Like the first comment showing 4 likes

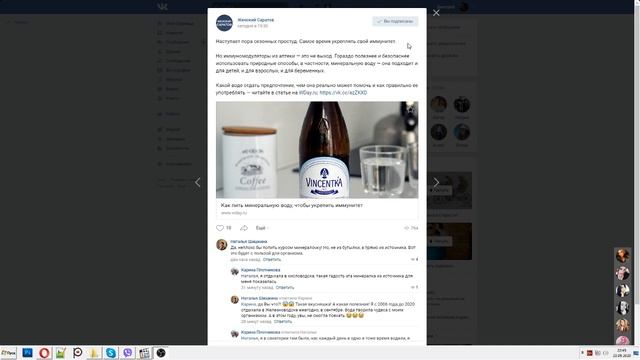[414, 260]
